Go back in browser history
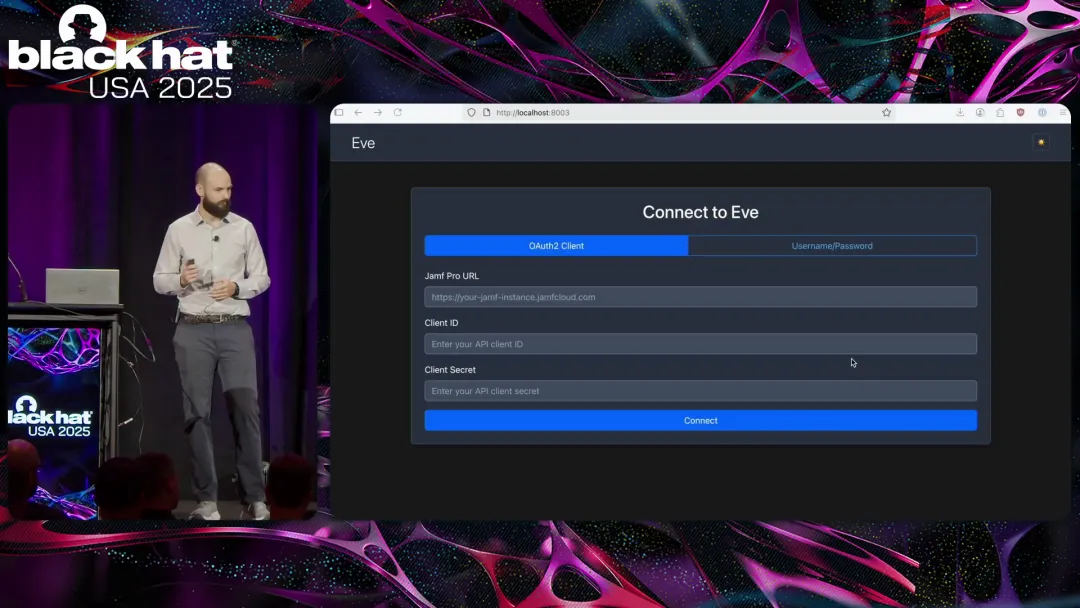1080x608 pixels. (358, 112)
